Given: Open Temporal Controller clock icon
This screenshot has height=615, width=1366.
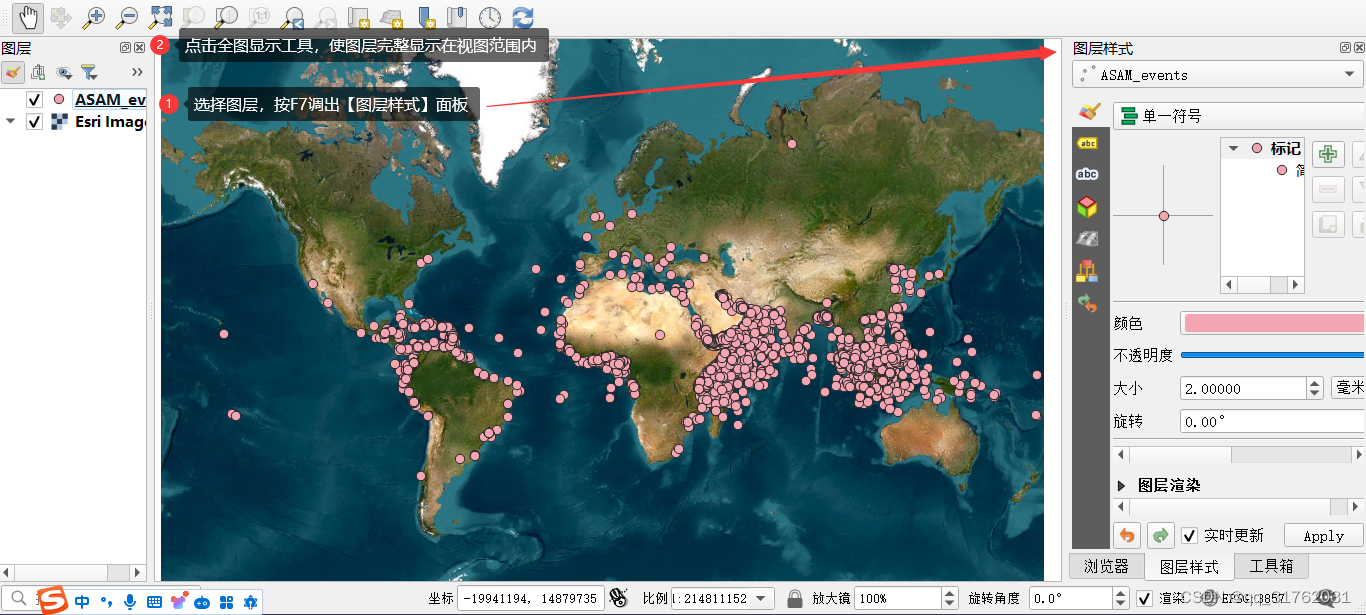Looking at the screenshot, I should pos(490,17).
